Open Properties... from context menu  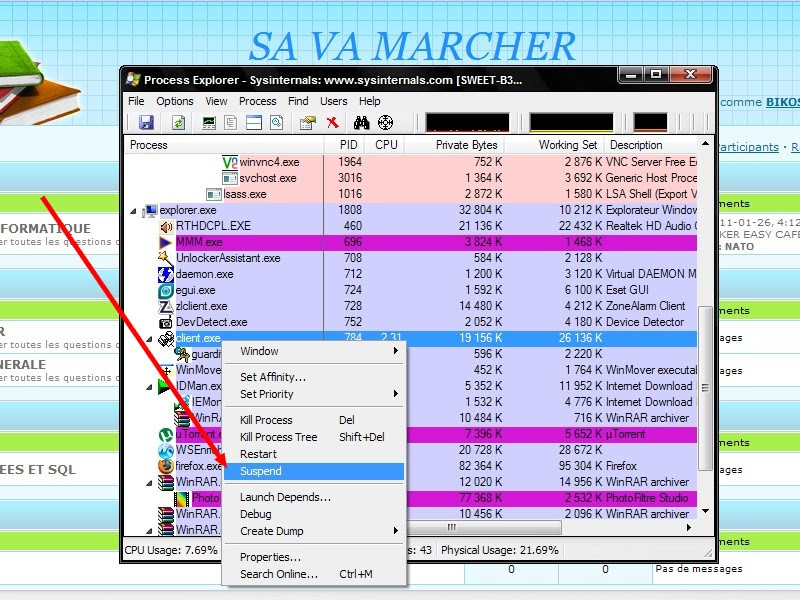coord(314,557)
